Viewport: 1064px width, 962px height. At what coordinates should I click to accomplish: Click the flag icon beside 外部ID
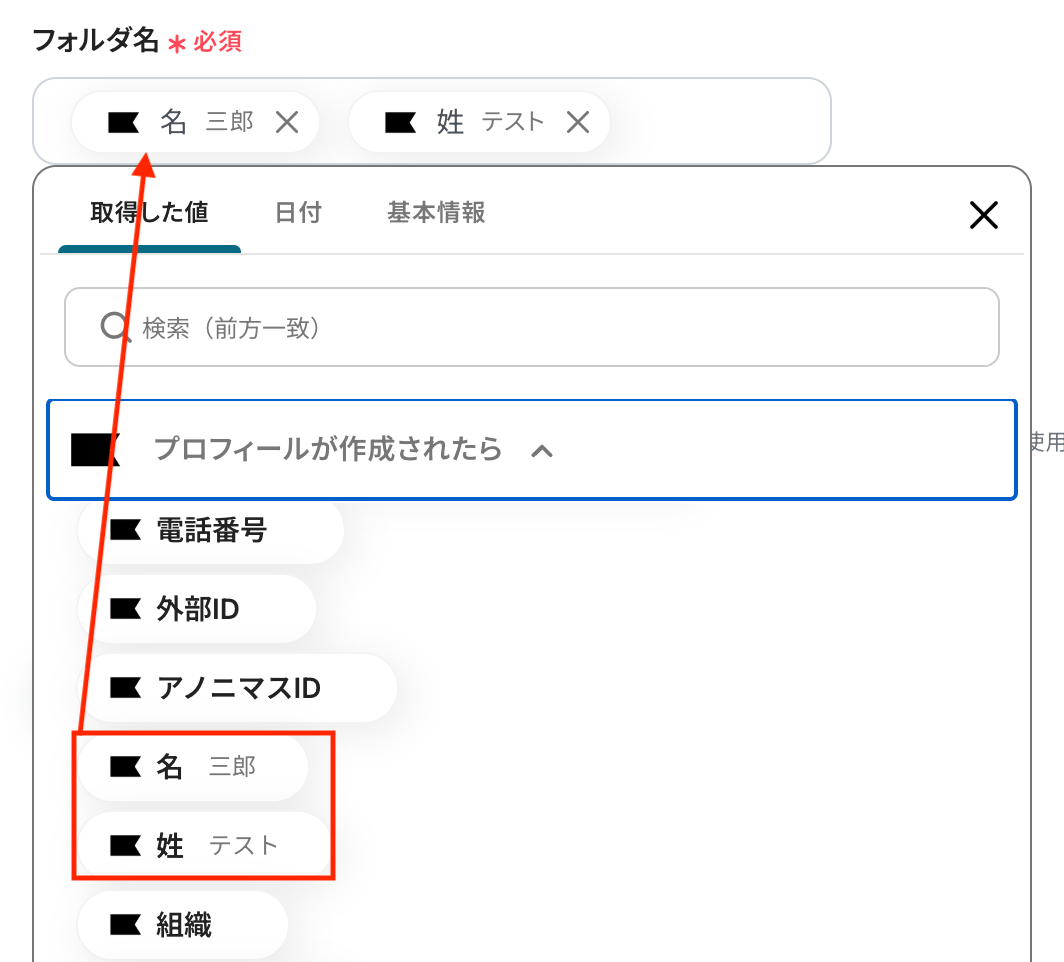click(126, 609)
